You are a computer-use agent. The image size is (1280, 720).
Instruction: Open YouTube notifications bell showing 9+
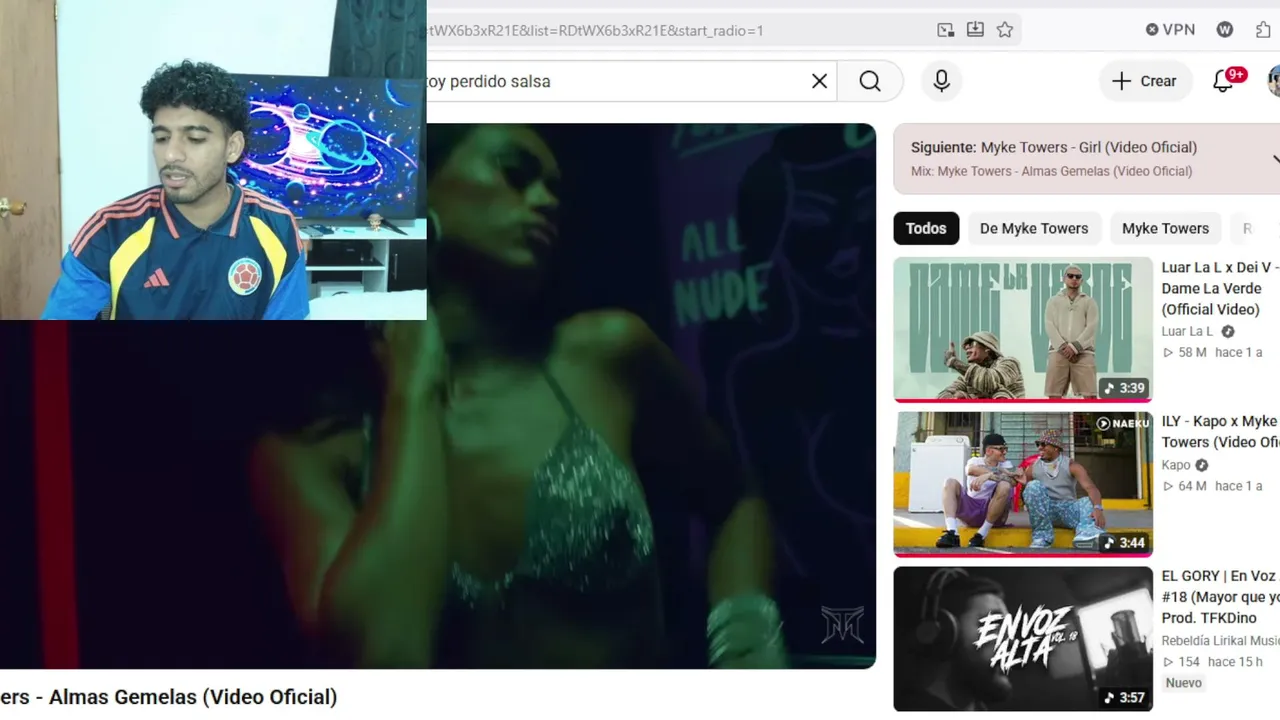pos(1224,81)
